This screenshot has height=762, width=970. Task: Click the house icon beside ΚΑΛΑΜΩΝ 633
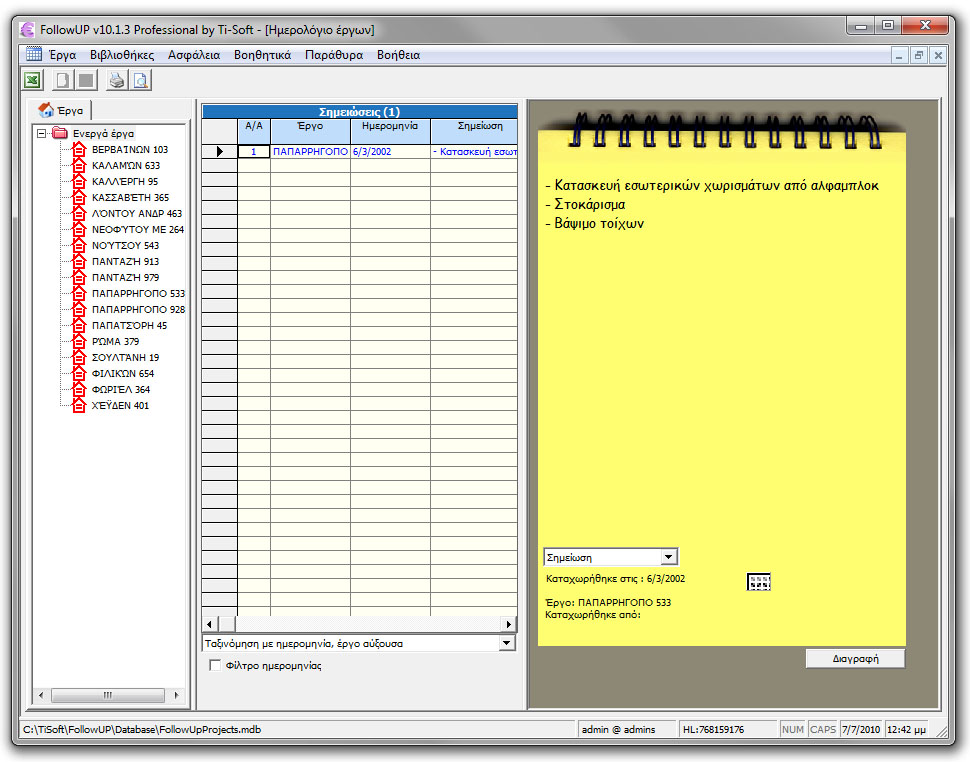point(79,164)
